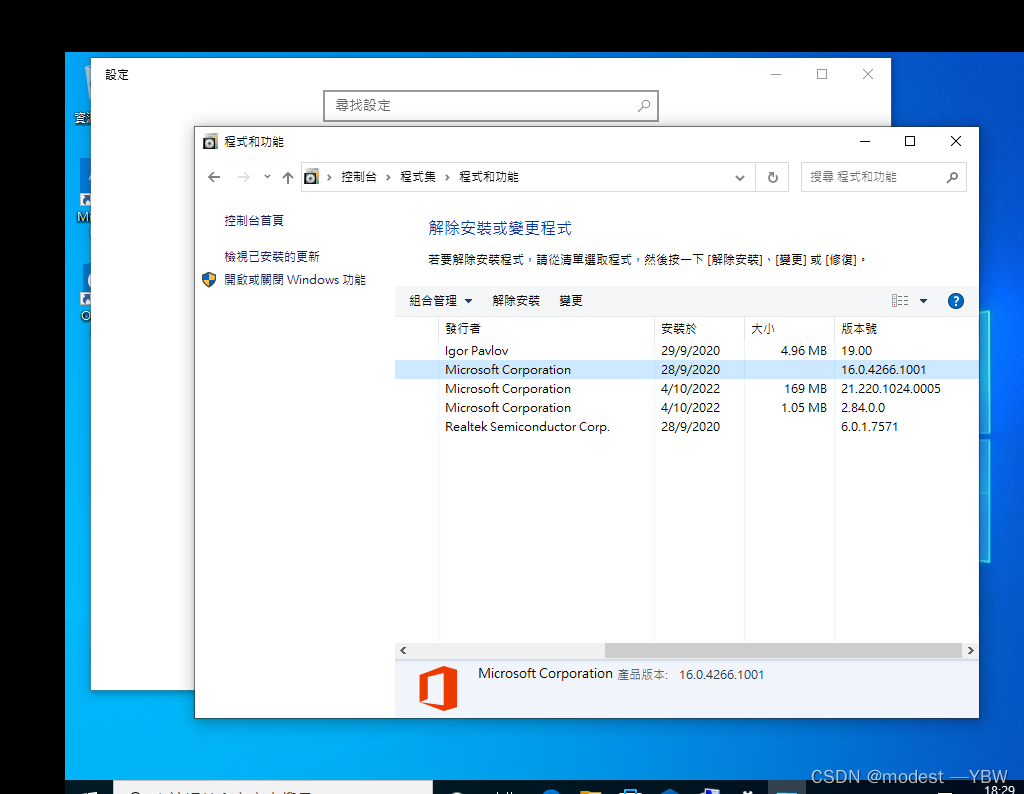Click the shield icon beside Windows 功能
The width and height of the screenshot is (1024, 794).
pos(209,279)
